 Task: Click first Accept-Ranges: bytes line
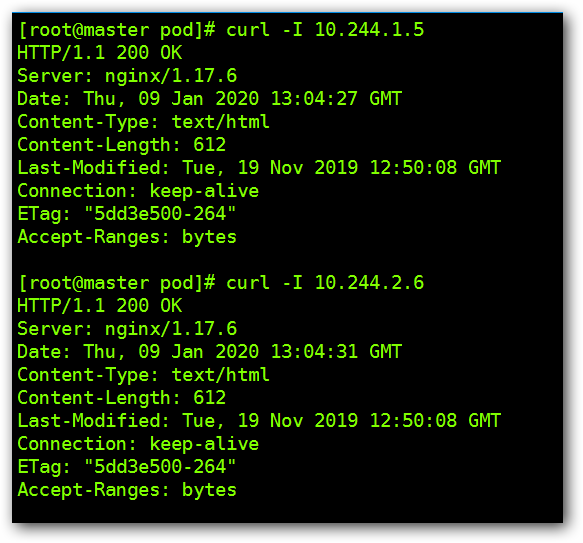coord(127,237)
